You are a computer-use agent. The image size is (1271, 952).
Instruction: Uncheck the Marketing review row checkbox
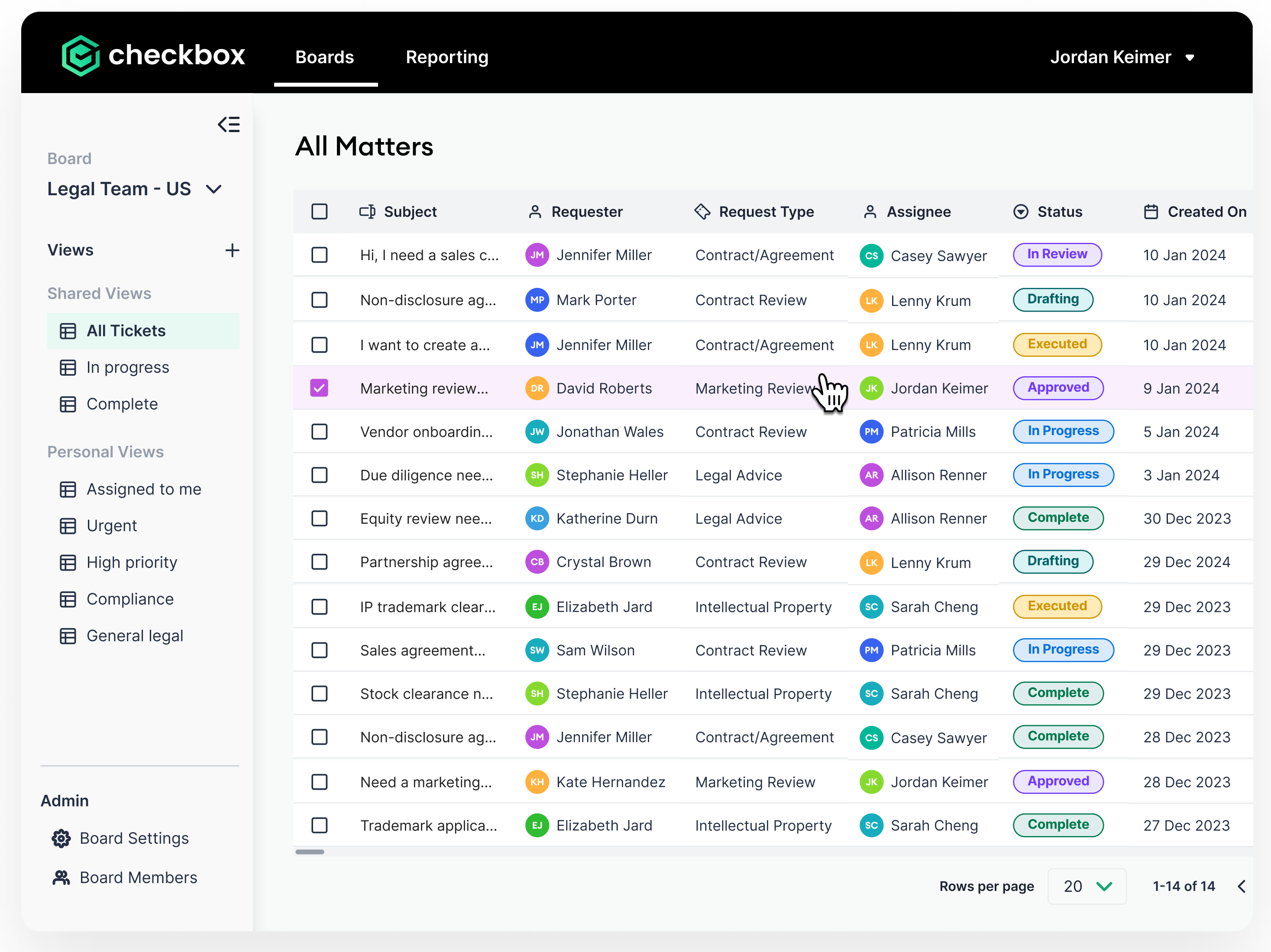pyautogui.click(x=320, y=389)
